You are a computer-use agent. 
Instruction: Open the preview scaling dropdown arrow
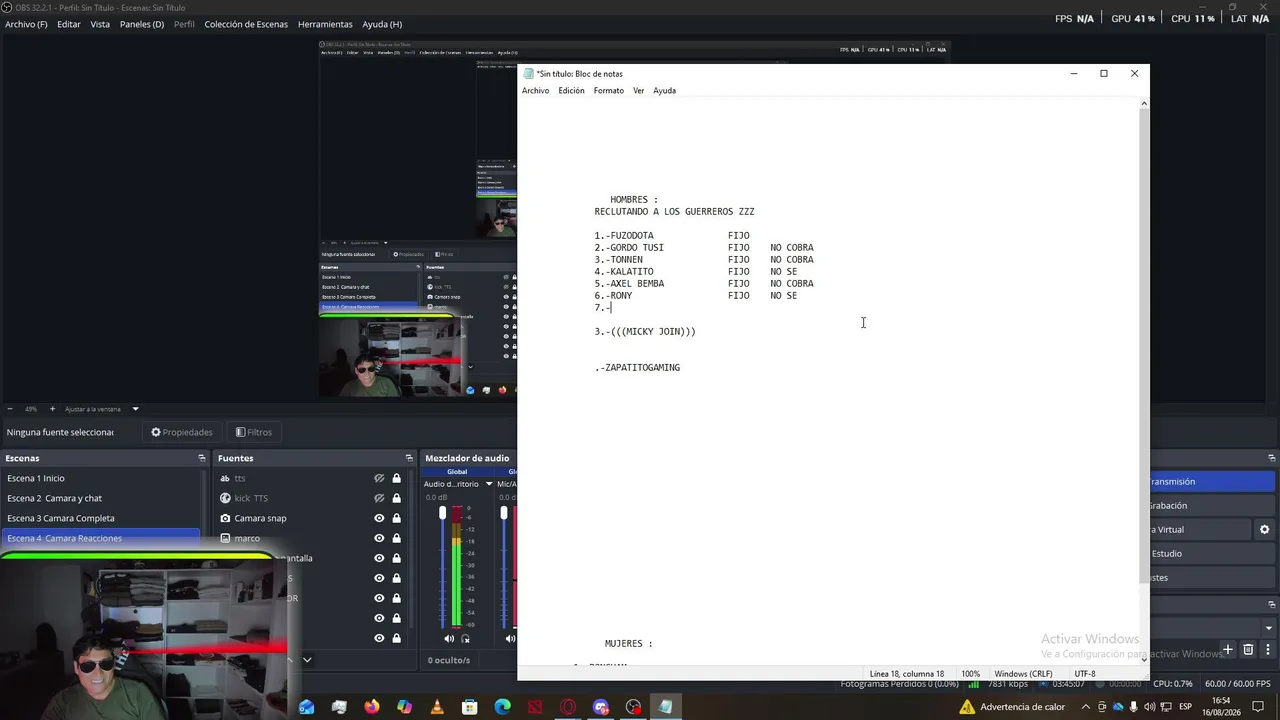pos(135,409)
